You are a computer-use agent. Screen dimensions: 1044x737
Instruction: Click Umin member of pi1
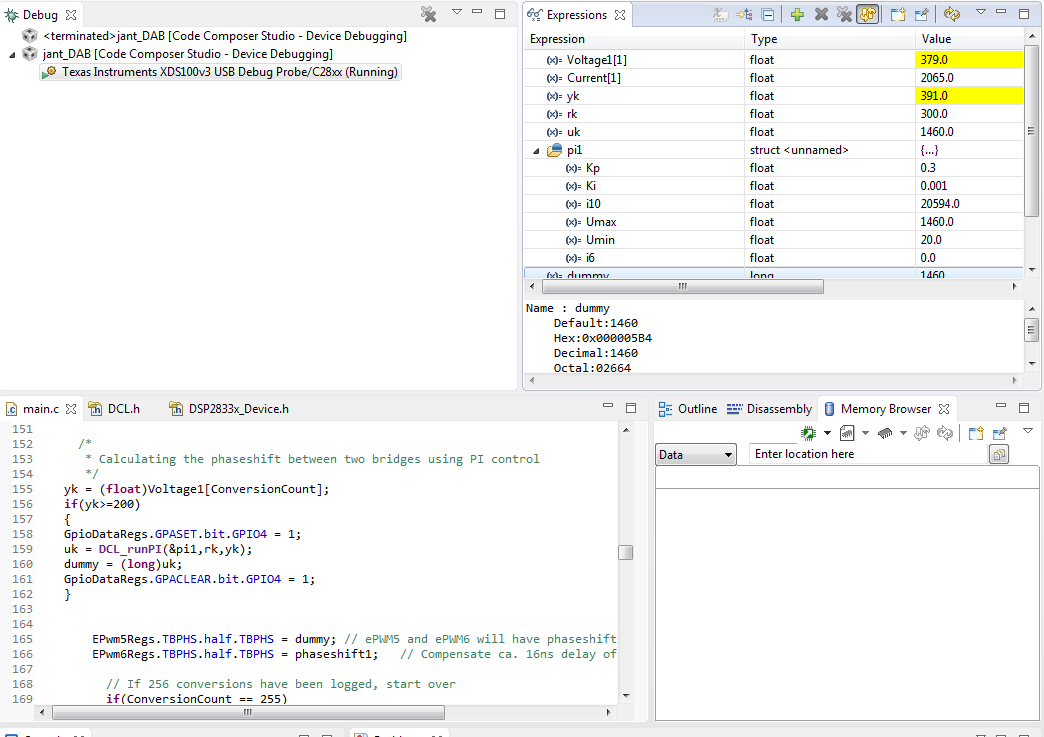[x=600, y=240]
